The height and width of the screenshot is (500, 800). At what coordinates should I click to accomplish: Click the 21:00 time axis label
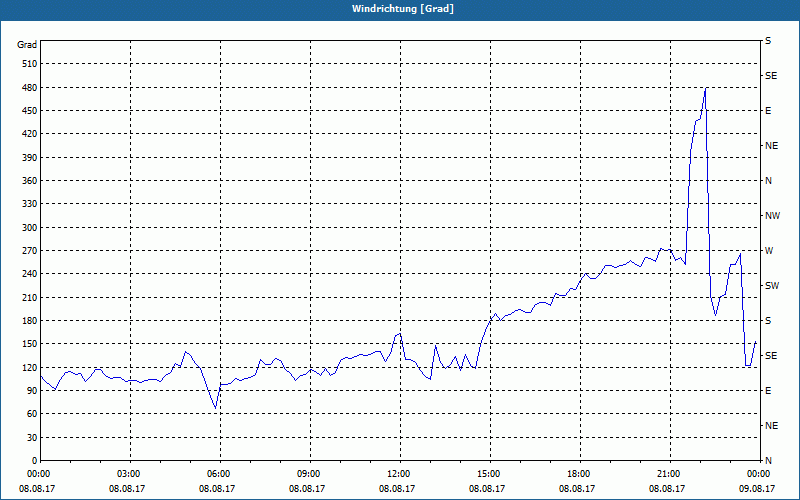(670, 474)
